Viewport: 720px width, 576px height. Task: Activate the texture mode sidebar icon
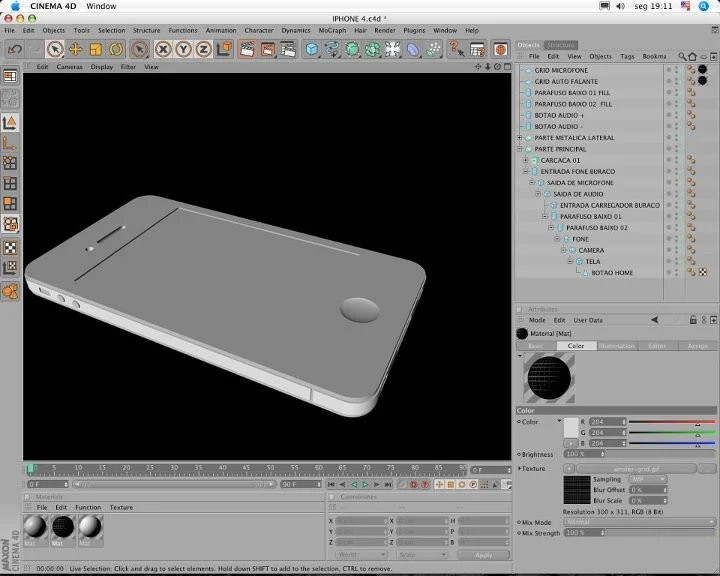(x=10, y=248)
